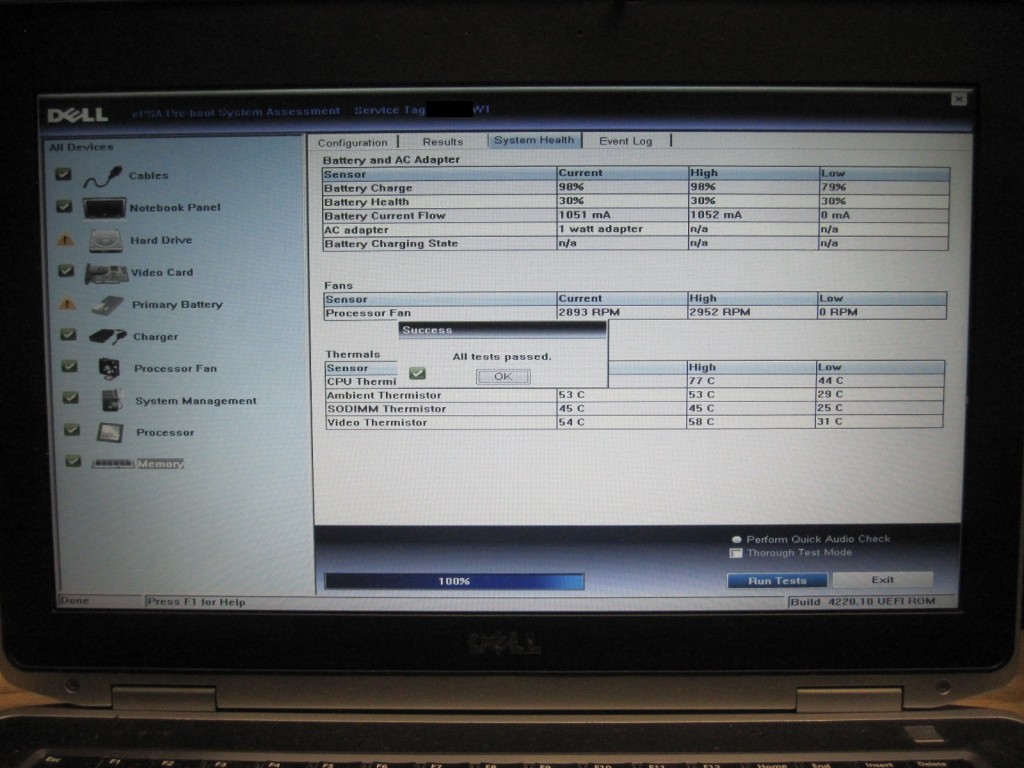1024x768 pixels.
Task: Select the Cables label
Action: coord(149,176)
